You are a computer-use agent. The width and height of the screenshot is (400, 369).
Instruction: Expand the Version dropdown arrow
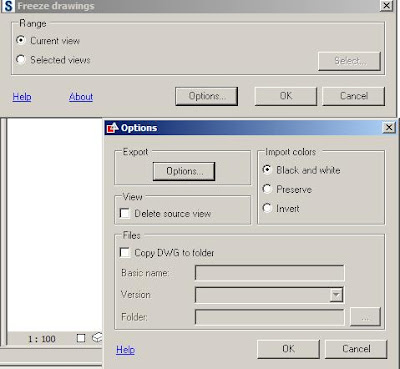point(336,295)
